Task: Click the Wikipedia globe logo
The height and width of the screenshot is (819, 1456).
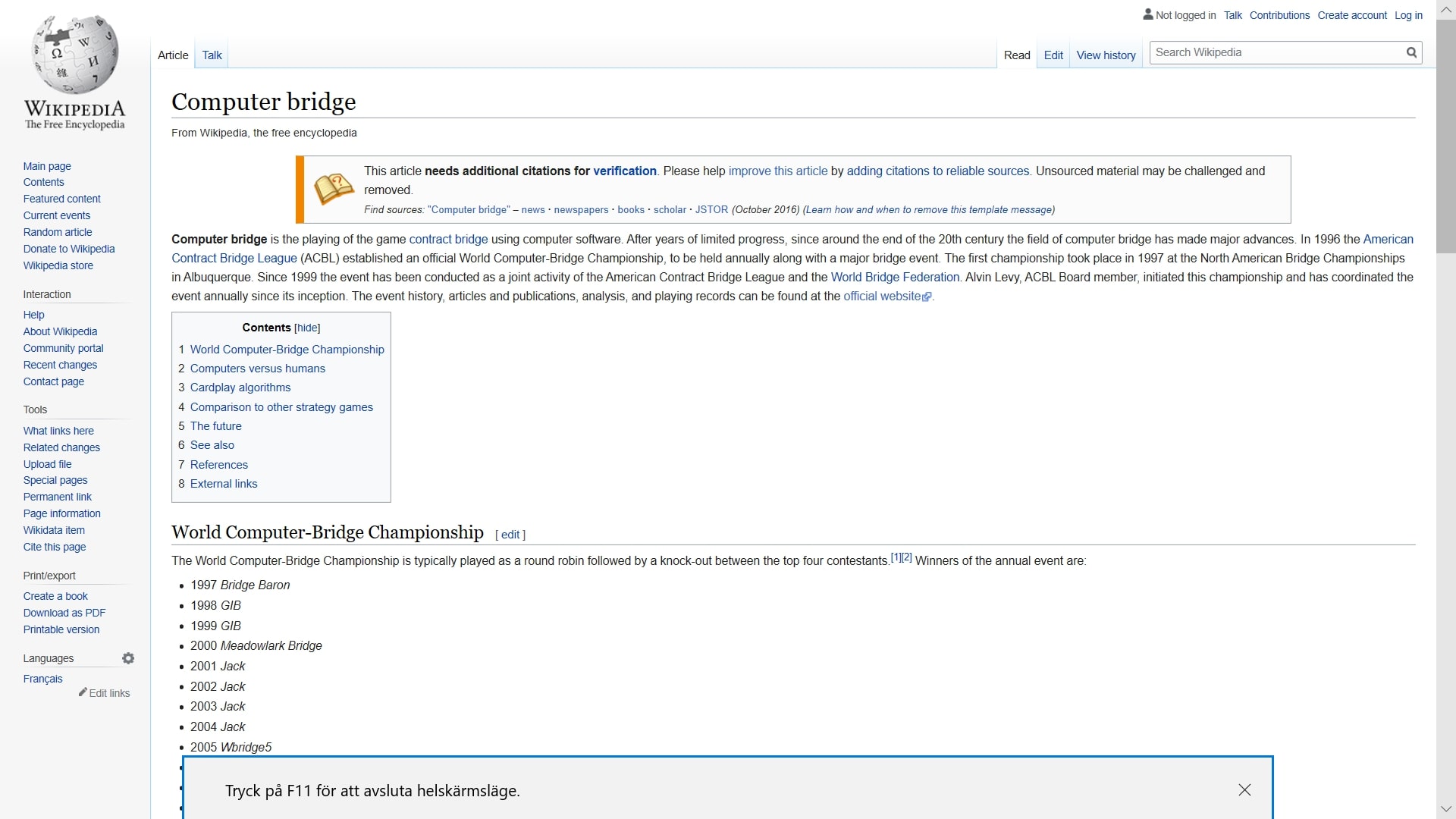Action: point(74,55)
